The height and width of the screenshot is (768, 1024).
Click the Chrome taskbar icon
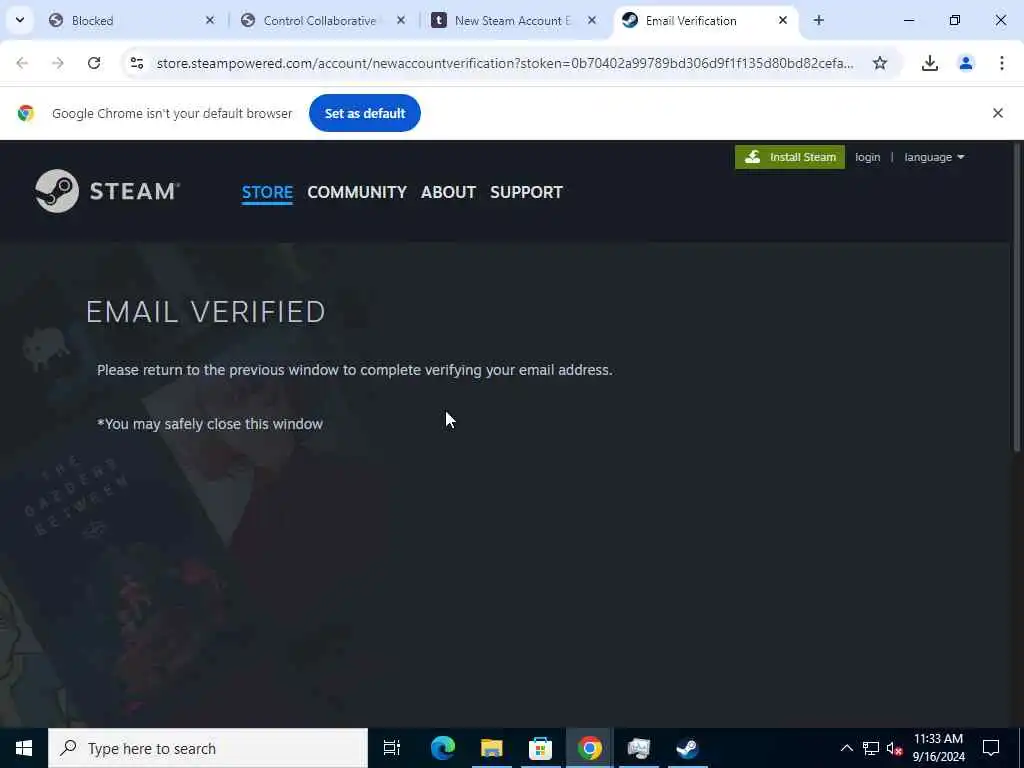click(x=589, y=748)
